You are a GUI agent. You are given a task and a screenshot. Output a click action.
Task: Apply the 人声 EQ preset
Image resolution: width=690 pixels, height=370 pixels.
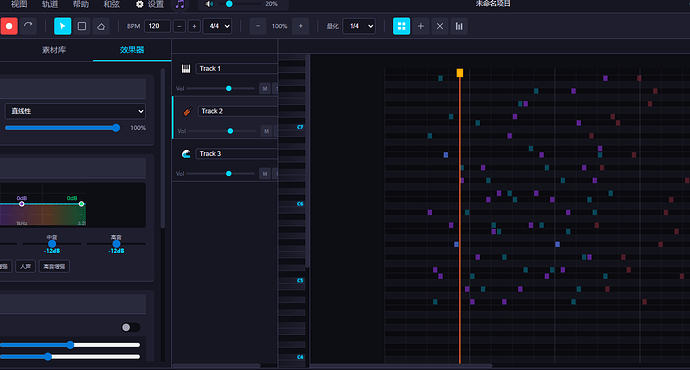26,266
